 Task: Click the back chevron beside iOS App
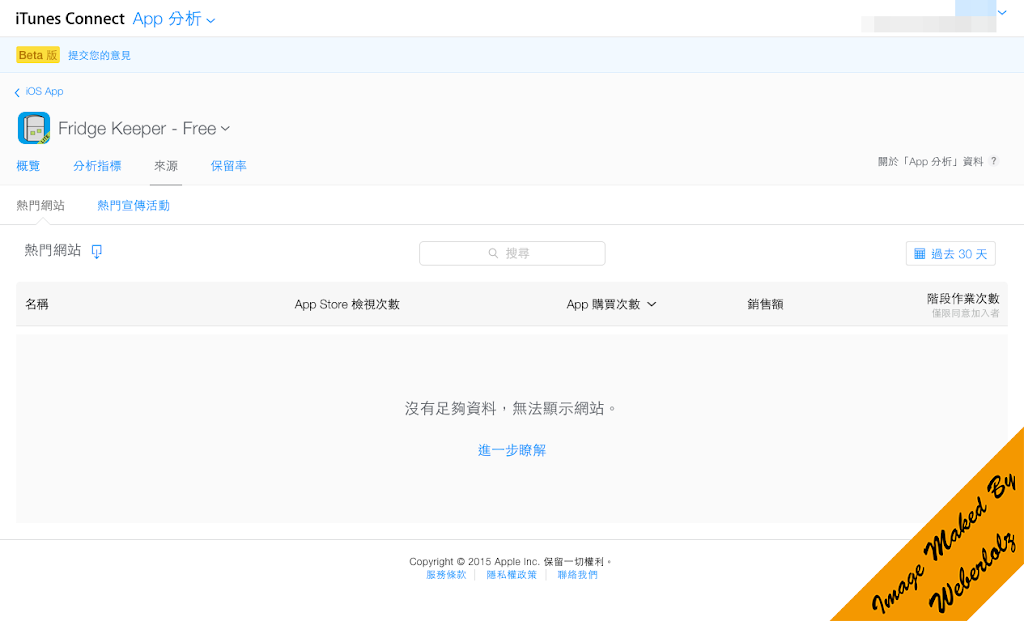pos(17,92)
